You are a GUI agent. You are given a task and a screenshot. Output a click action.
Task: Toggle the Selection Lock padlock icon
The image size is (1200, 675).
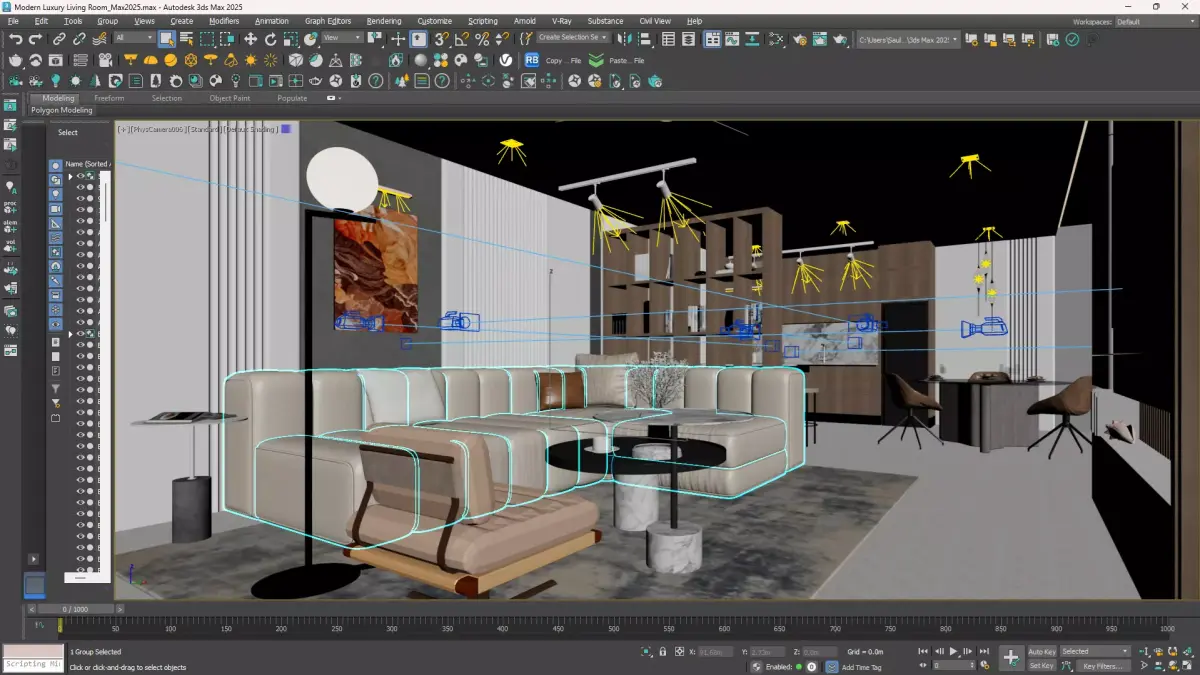662,651
